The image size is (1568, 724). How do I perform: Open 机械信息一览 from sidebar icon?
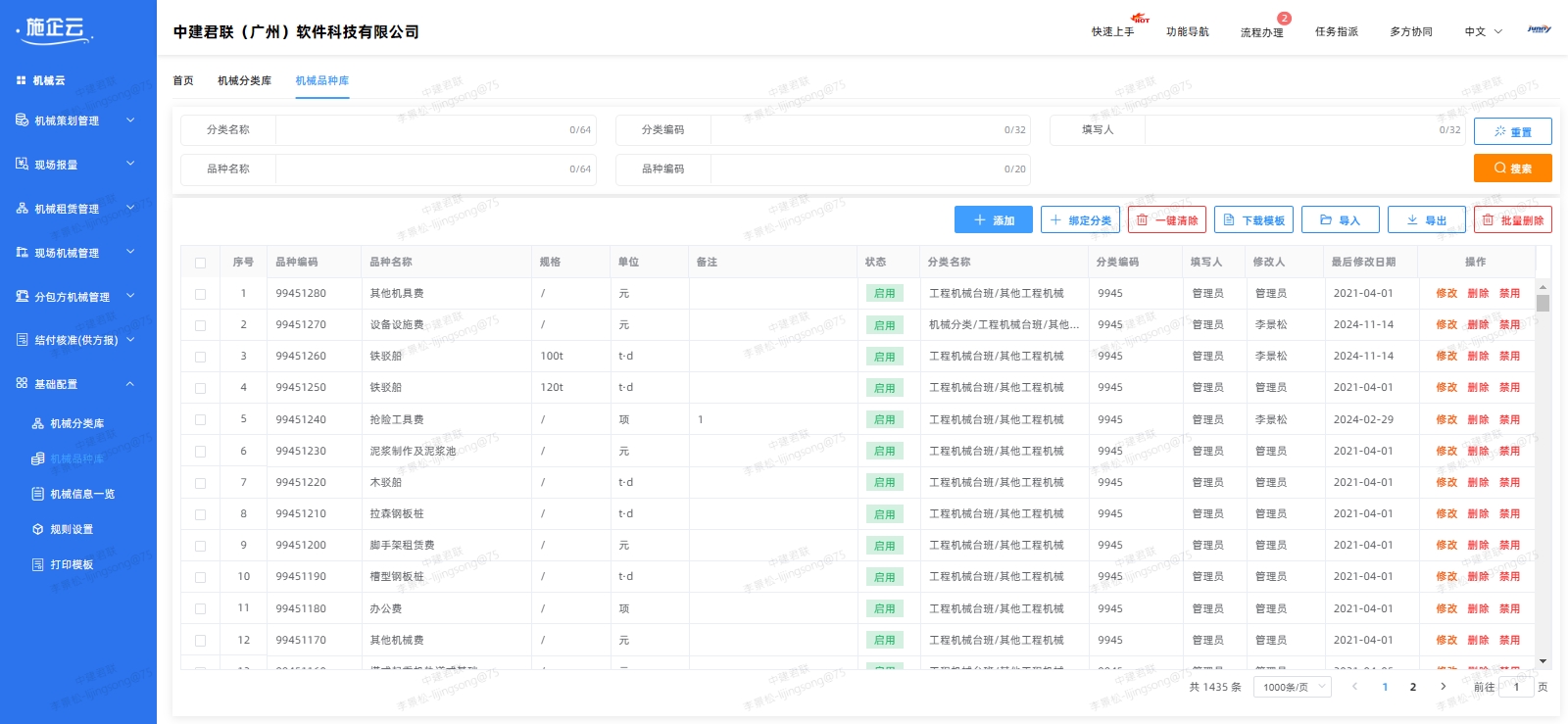pos(37,494)
